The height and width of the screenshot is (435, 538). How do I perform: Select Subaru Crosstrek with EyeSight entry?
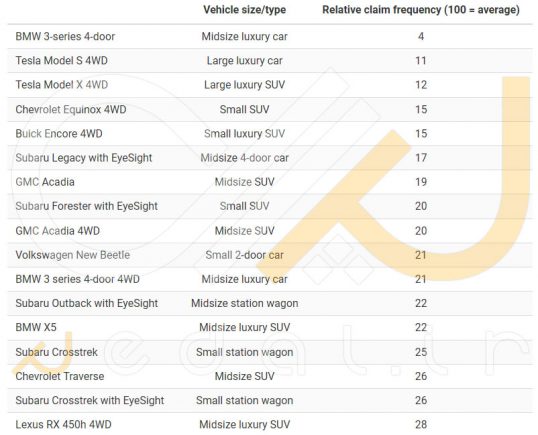[90, 400]
